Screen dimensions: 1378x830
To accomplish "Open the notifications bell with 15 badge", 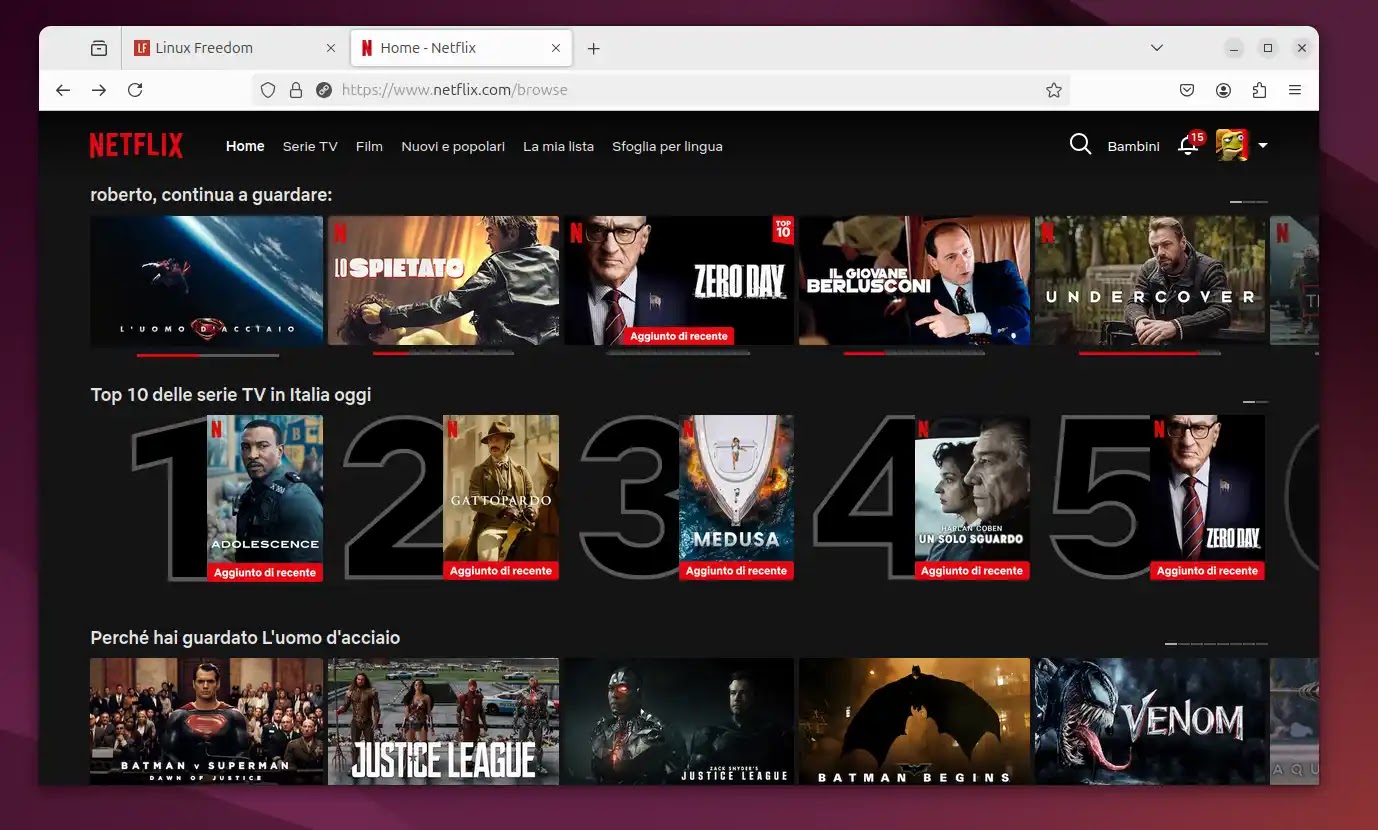I will [1188, 146].
